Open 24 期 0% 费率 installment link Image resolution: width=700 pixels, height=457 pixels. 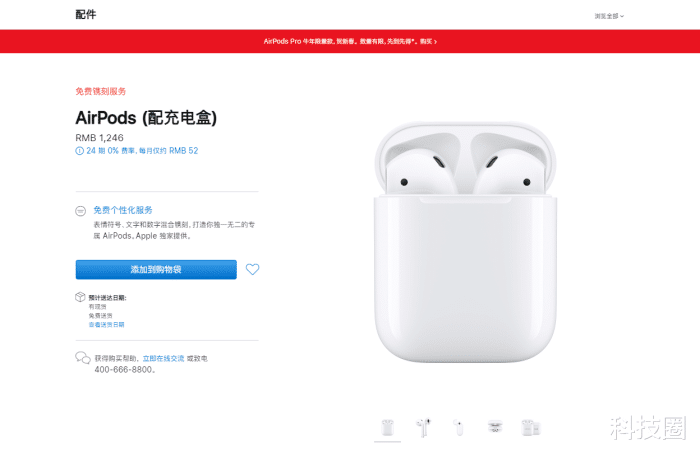click(142, 151)
